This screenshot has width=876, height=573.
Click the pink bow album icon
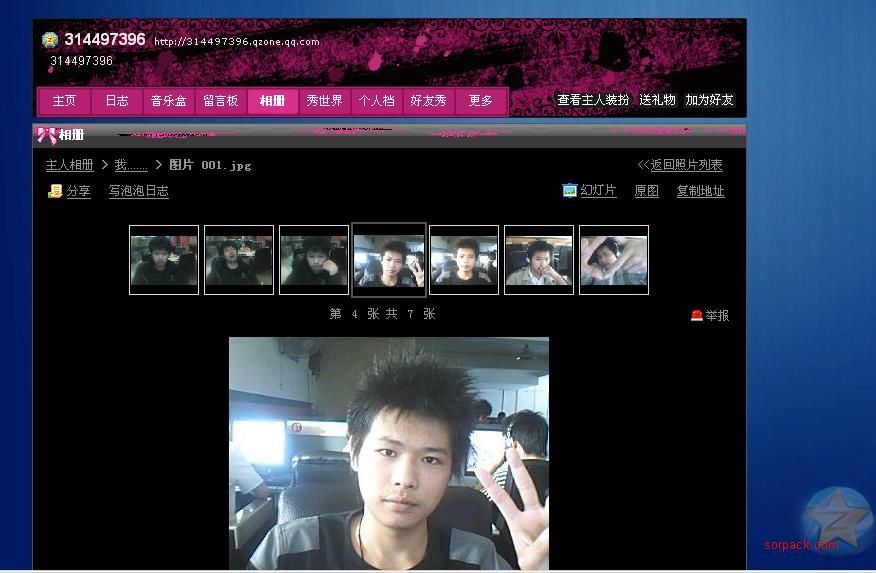[x=46, y=135]
